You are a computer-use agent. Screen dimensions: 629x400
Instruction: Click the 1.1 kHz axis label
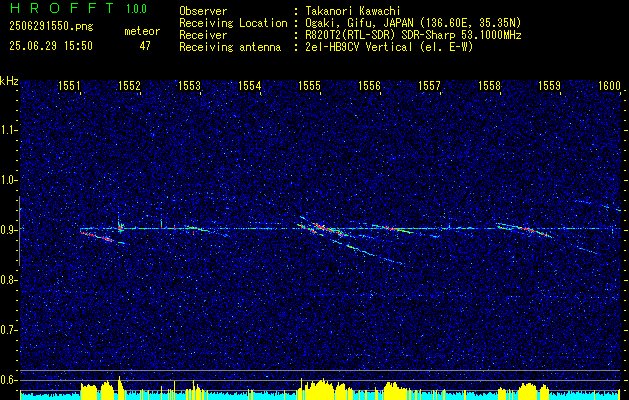coord(8,130)
